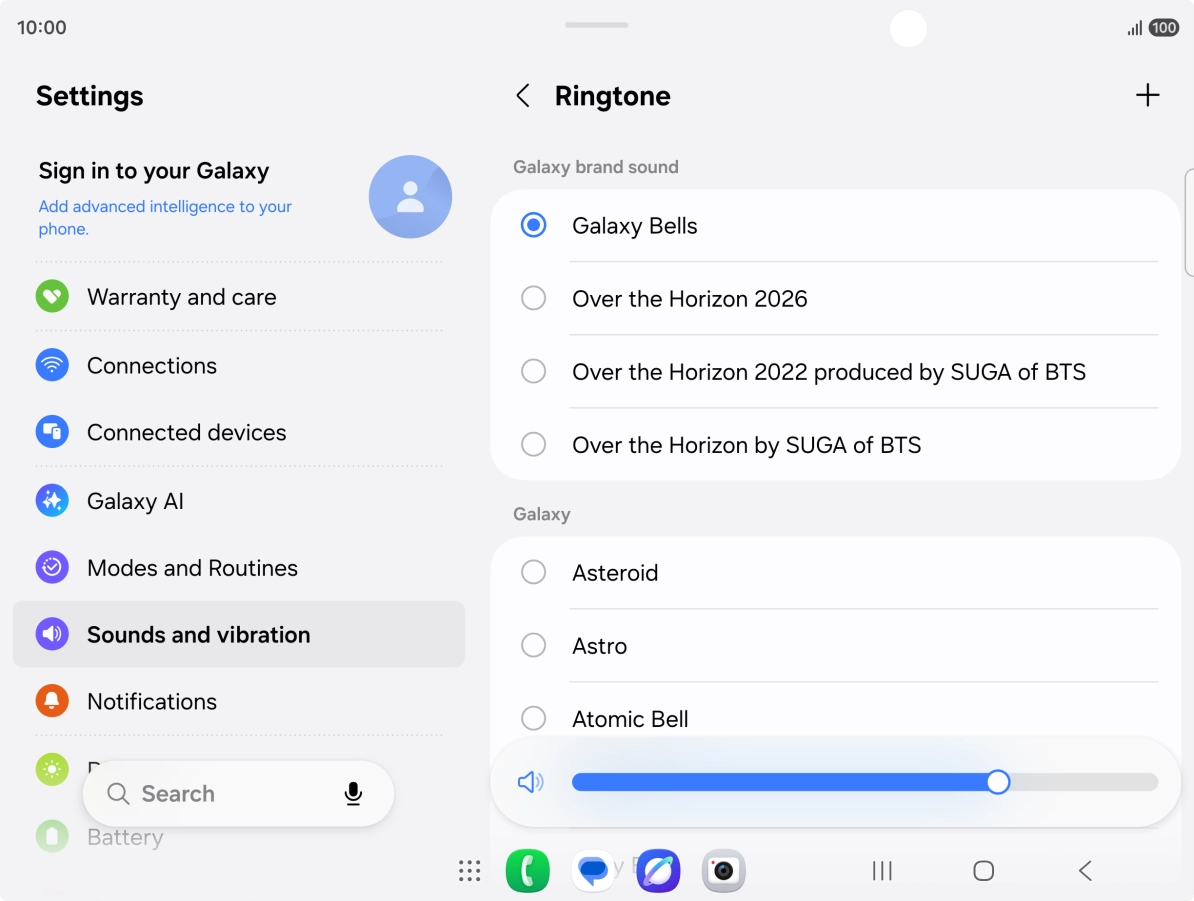
Task: Select Astro ringtone
Action: (x=835, y=646)
